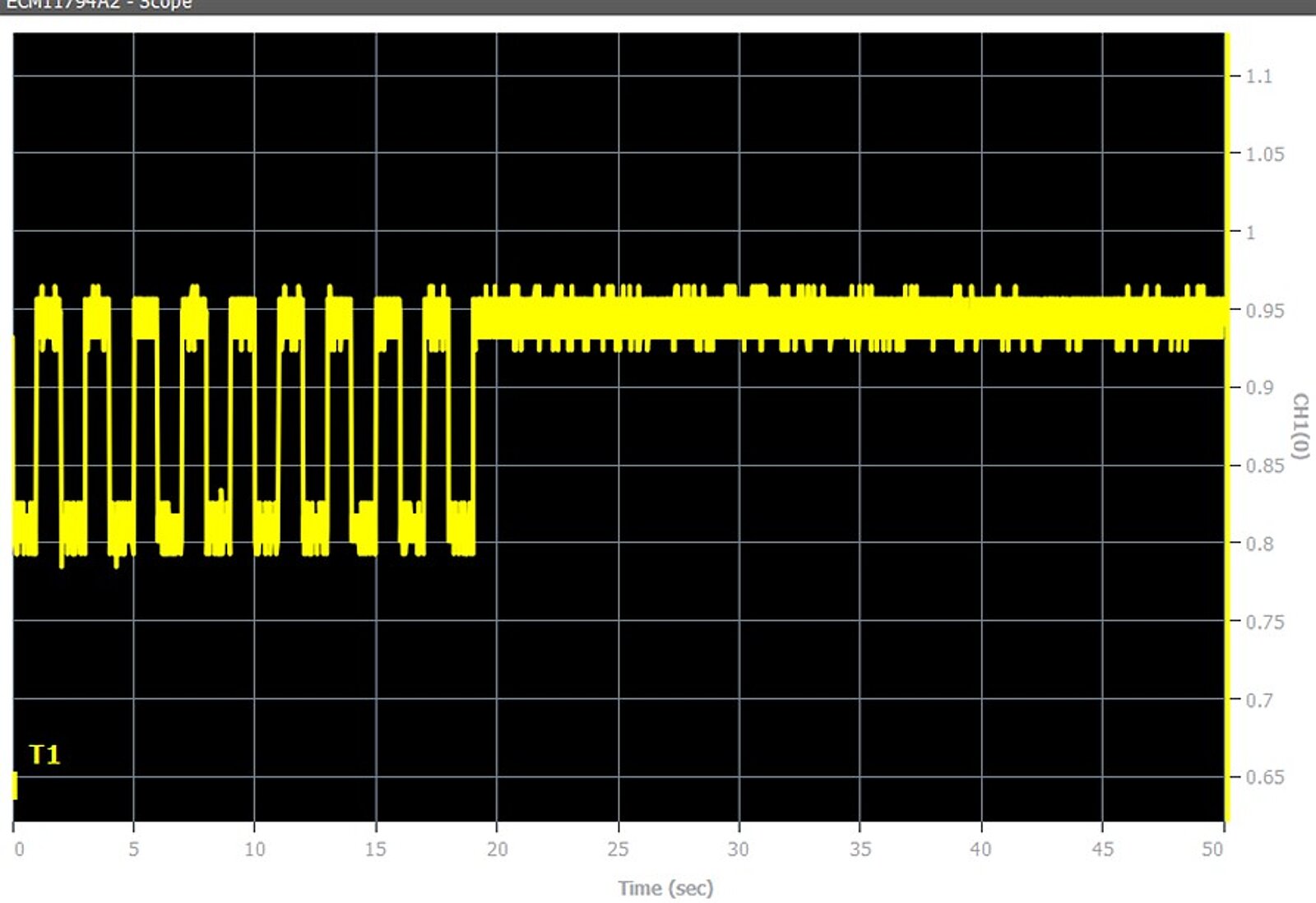Click the 0 tick on the time axis
This screenshot has height=903, width=1316.
pos(19,849)
